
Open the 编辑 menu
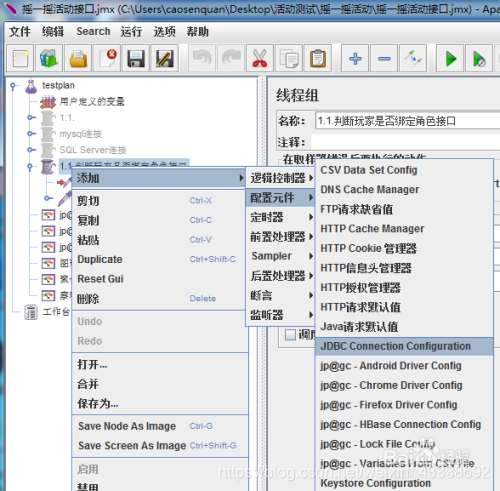coord(53,32)
